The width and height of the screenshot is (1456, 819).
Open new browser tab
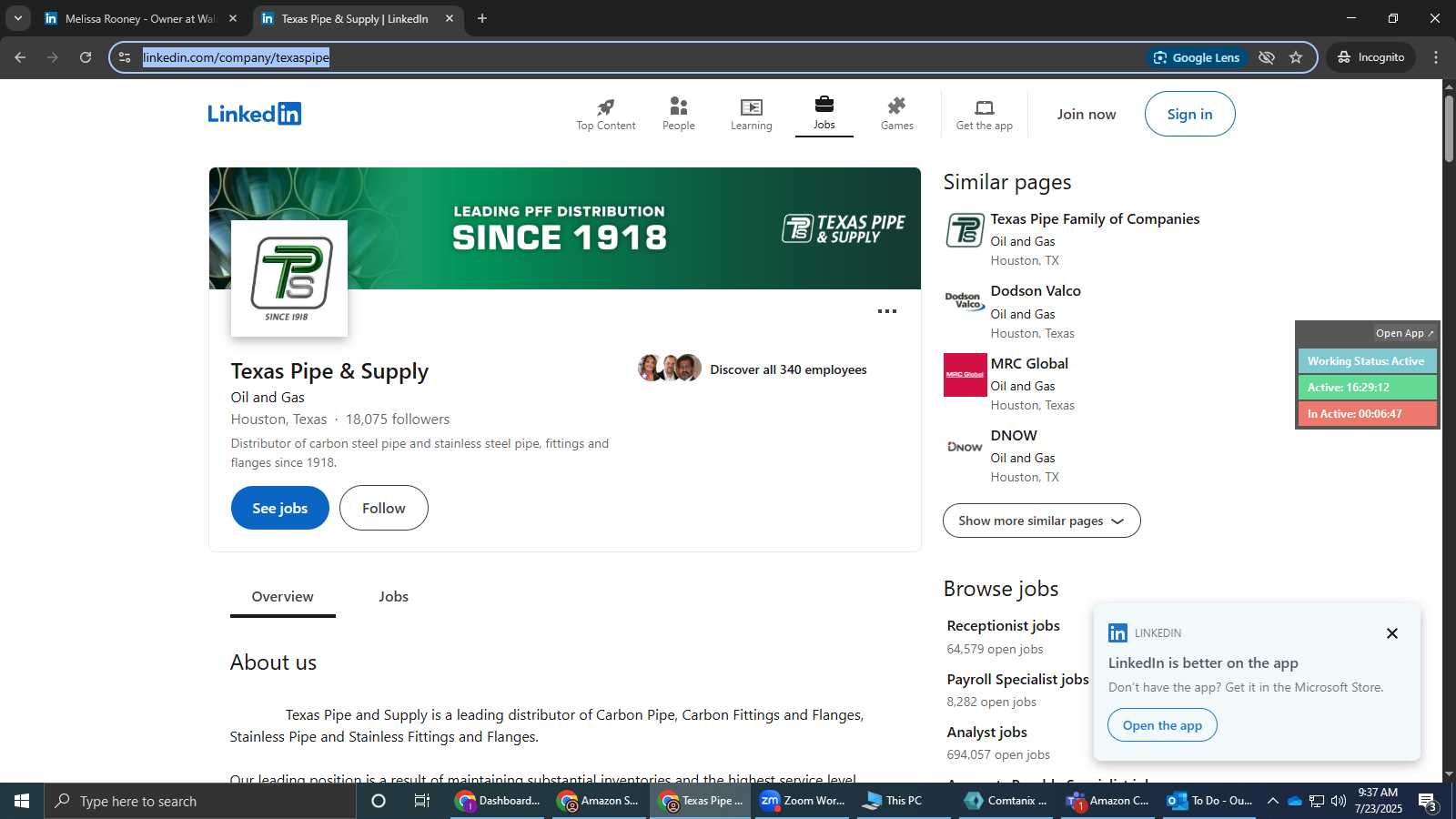[x=482, y=18]
